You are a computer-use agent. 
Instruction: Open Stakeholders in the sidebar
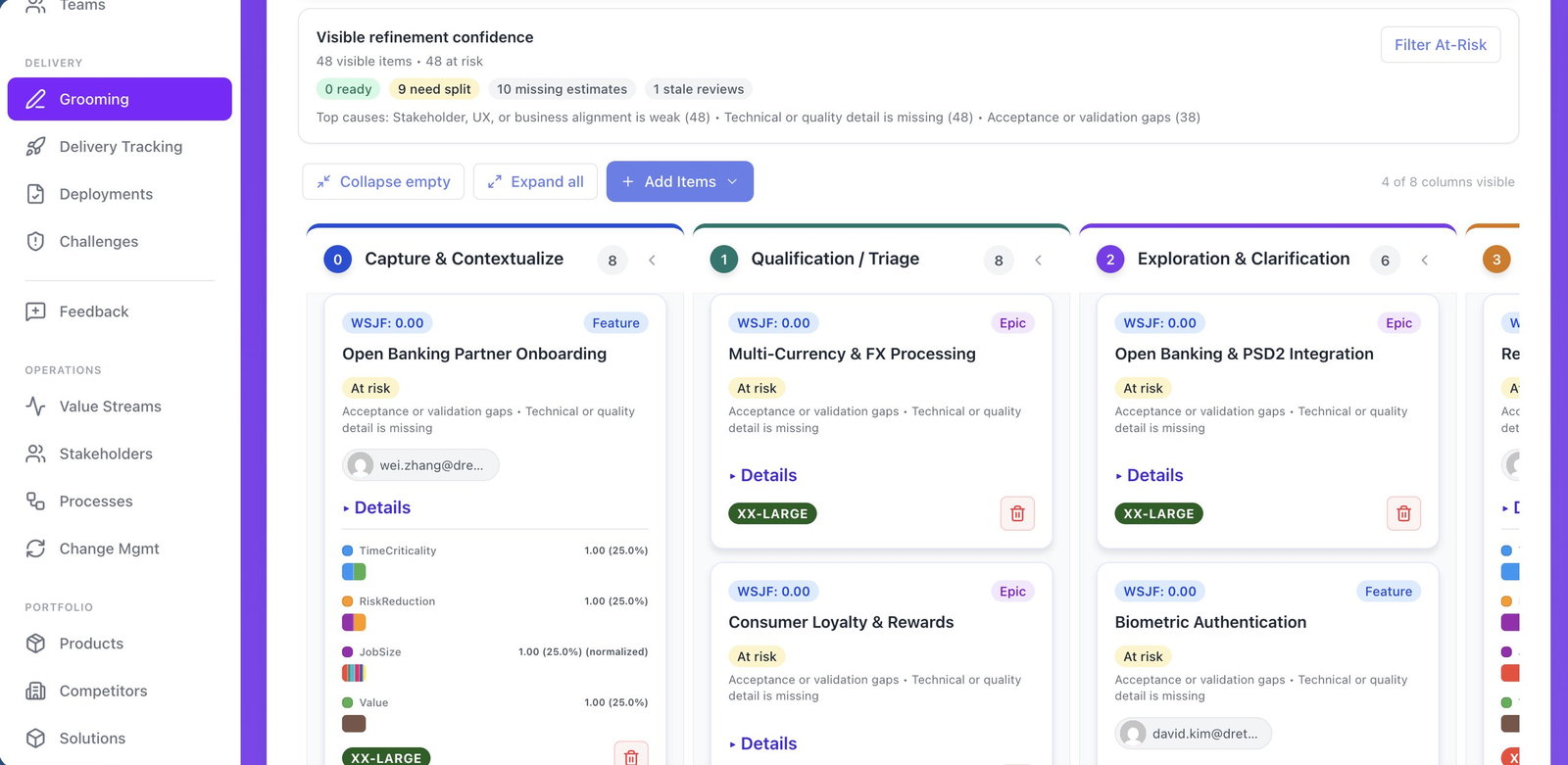tap(106, 454)
